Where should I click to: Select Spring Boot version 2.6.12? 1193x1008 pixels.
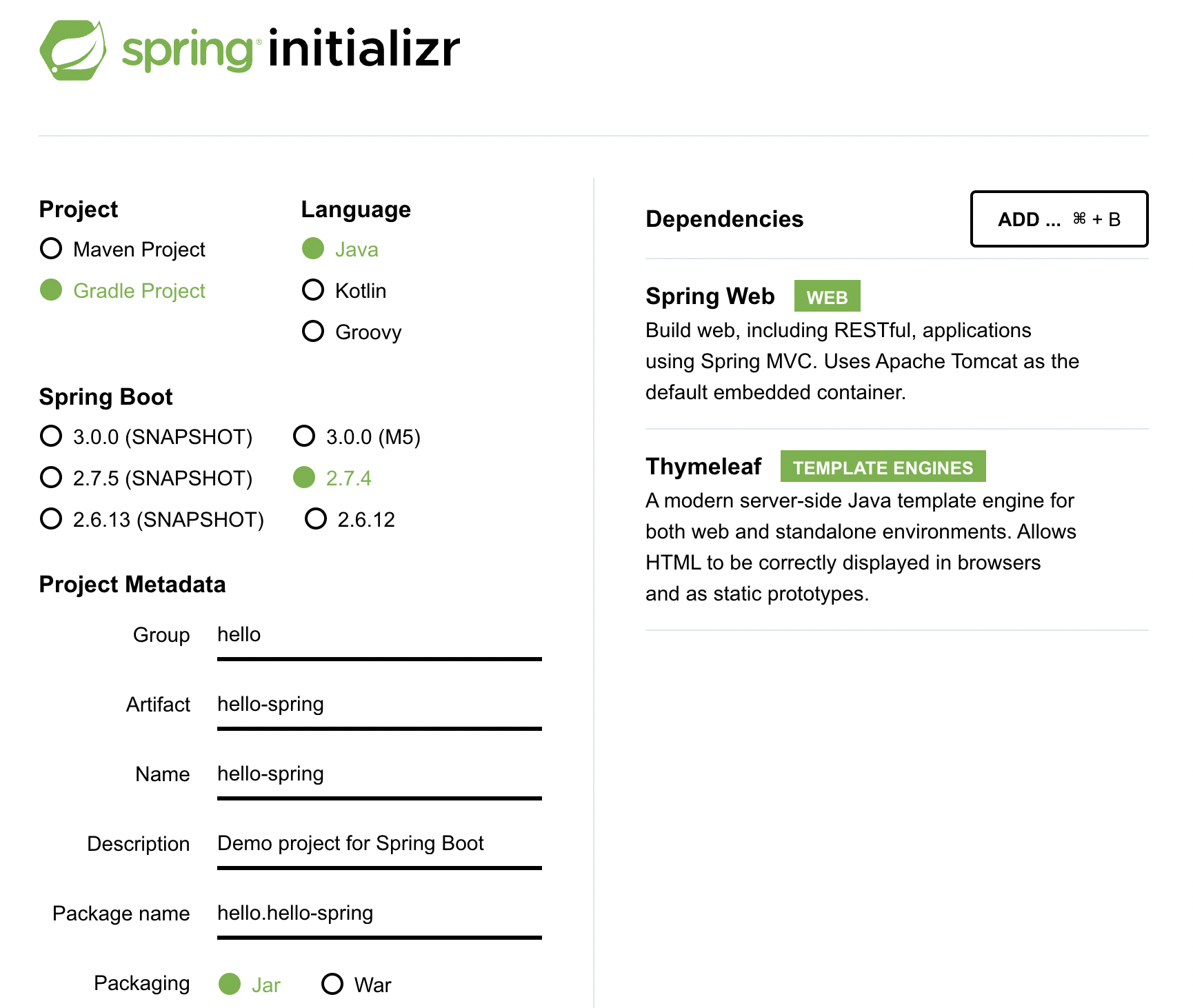point(350,519)
